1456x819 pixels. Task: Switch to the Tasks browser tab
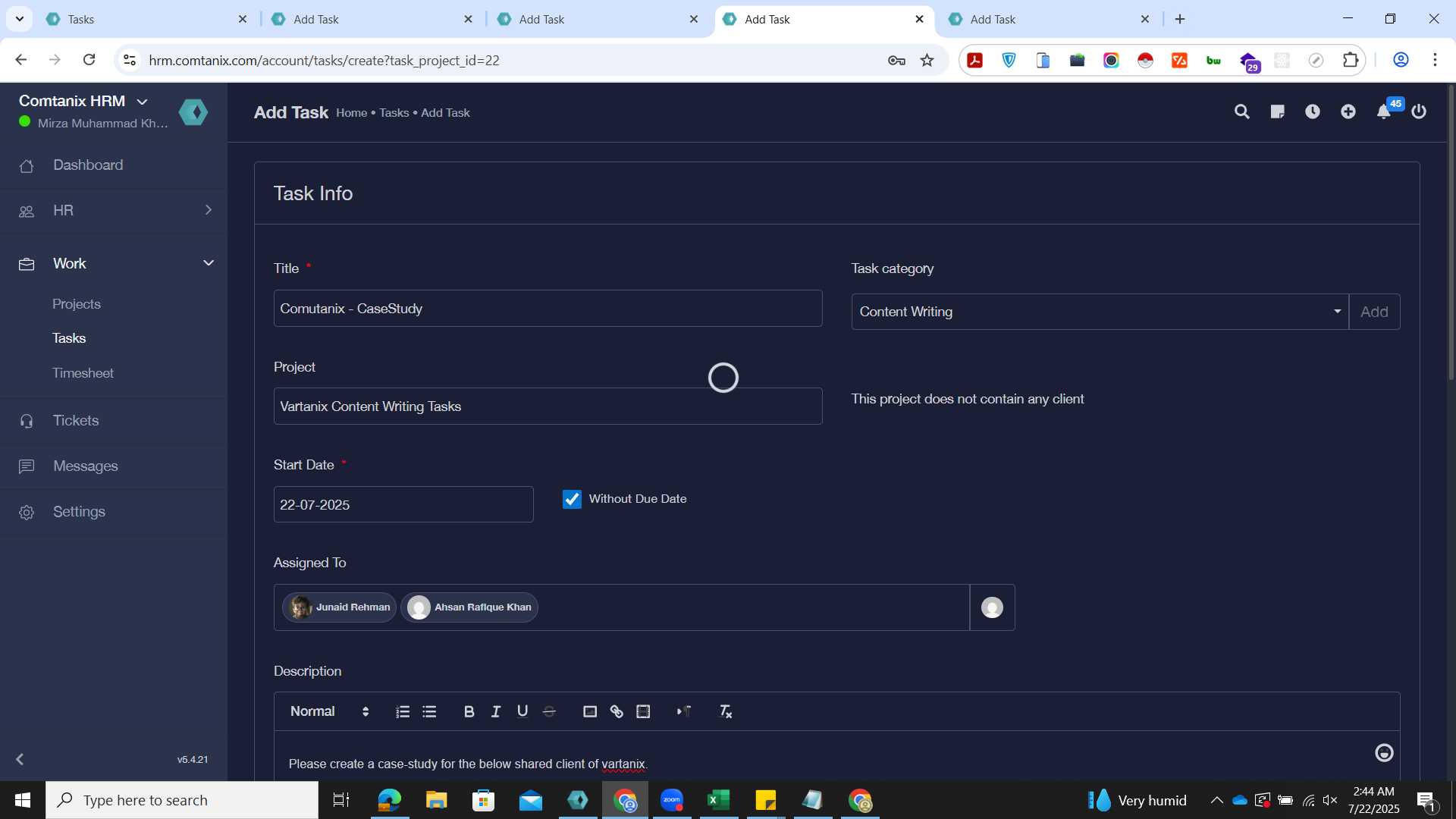(x=146, y=19)
